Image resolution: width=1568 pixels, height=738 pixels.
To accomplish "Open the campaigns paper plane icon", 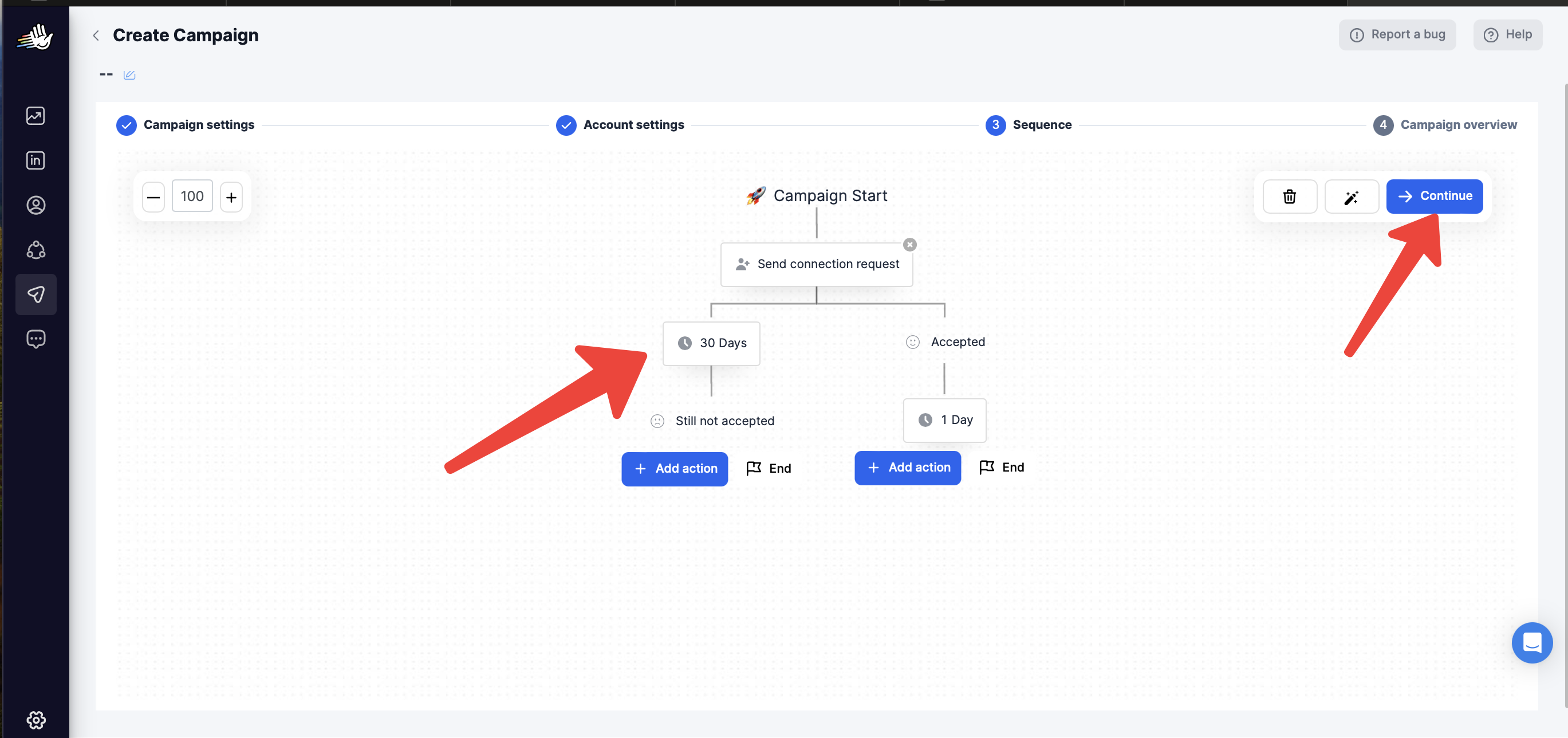I will point(36,295).
